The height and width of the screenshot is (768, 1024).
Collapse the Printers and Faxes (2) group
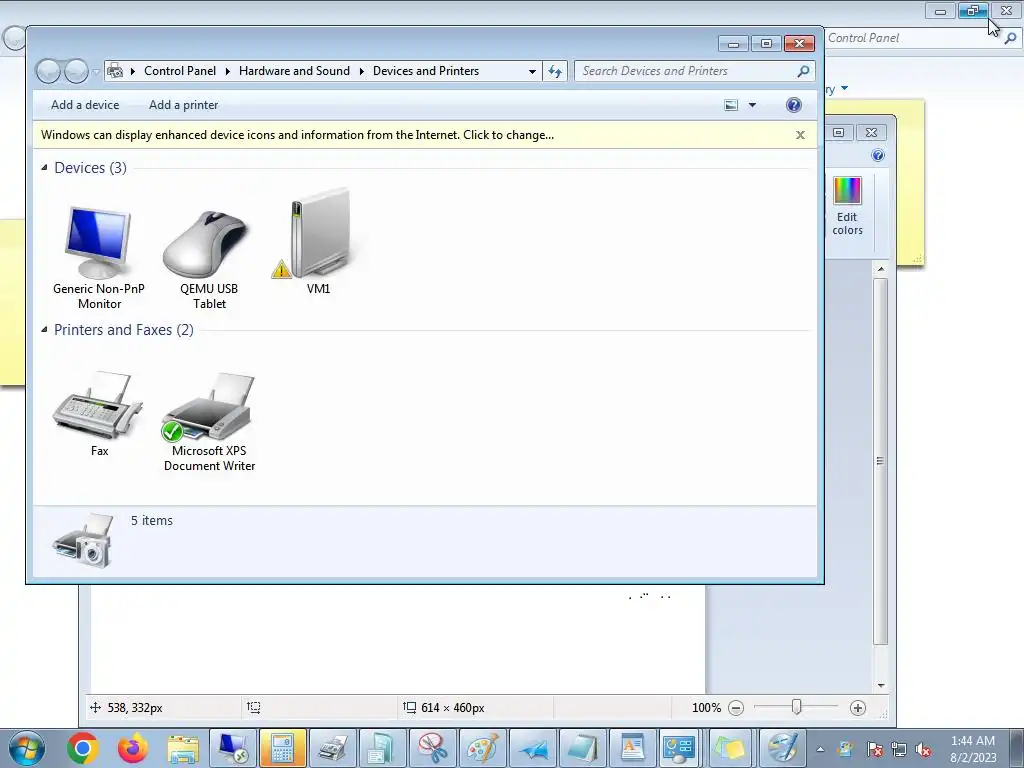[x=44, y=330]
